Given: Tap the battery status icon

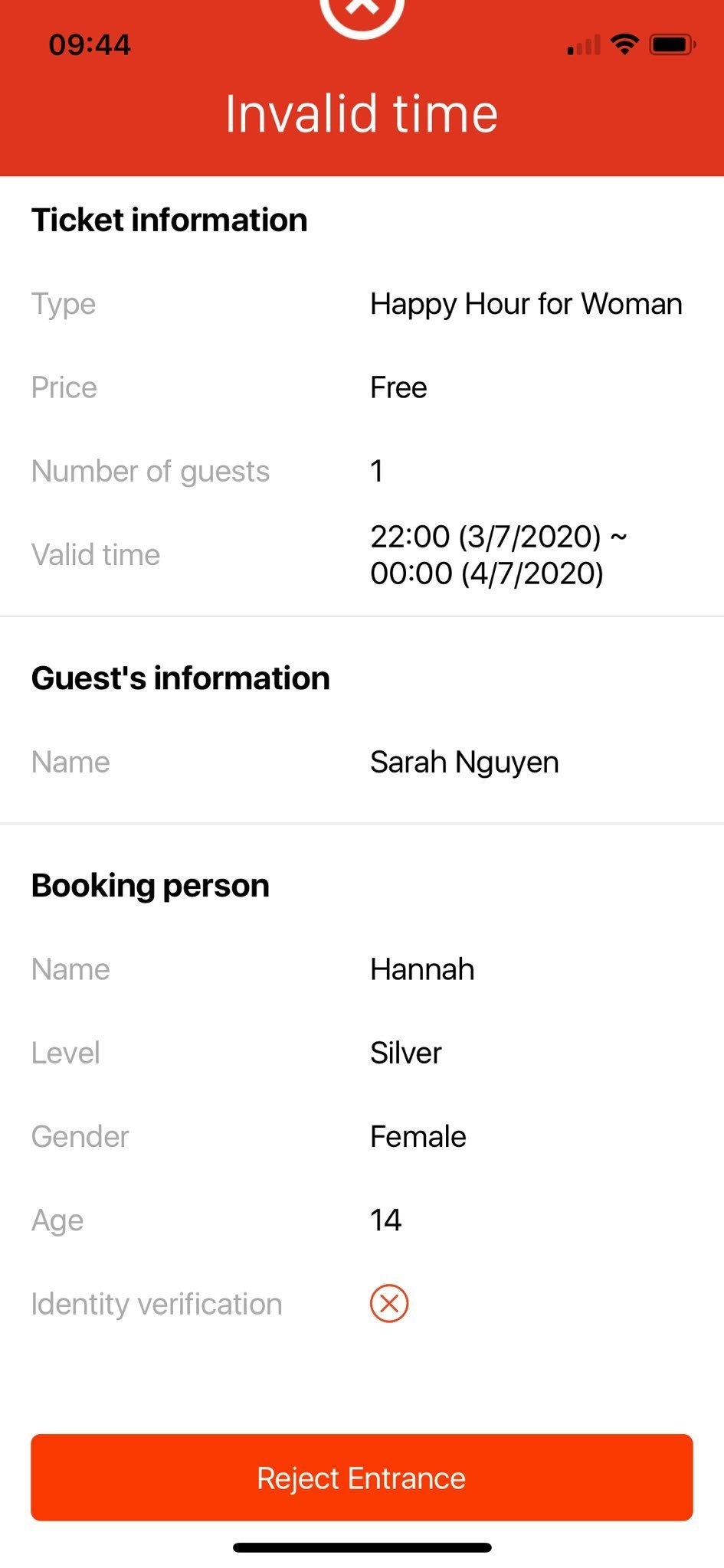Looking at the screenshot, I should [672, 45].
